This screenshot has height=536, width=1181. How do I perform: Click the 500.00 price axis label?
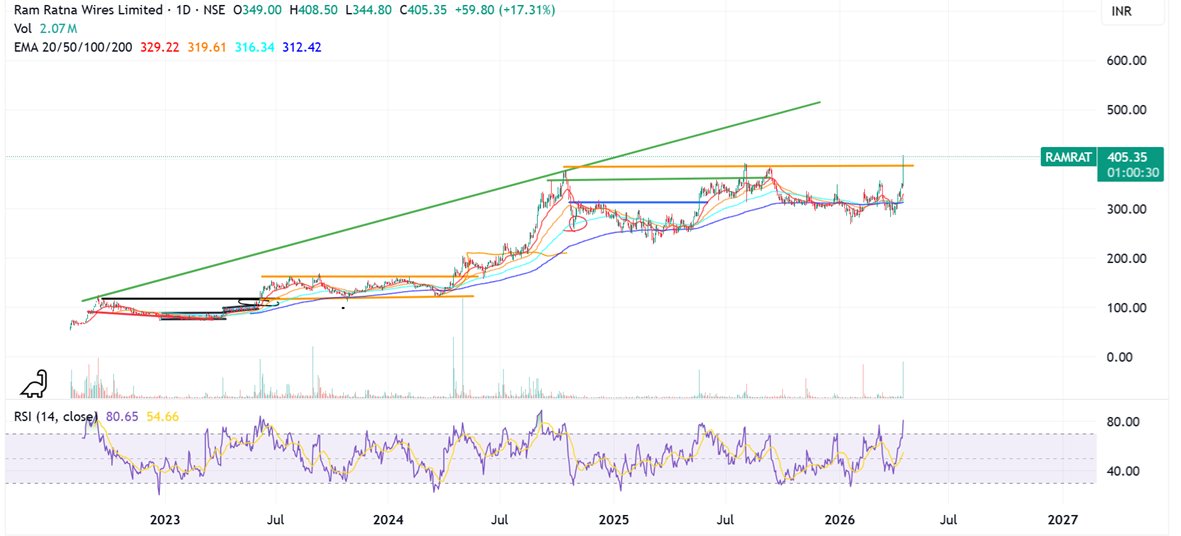(x=1127, y=110)
